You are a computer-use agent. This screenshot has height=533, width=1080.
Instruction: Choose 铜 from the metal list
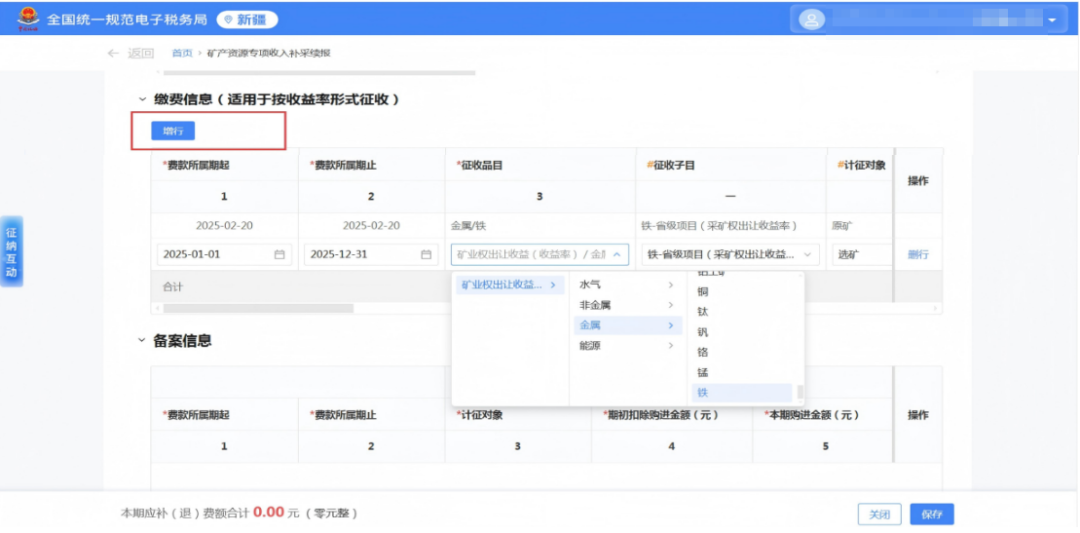(x=742, y=292)
